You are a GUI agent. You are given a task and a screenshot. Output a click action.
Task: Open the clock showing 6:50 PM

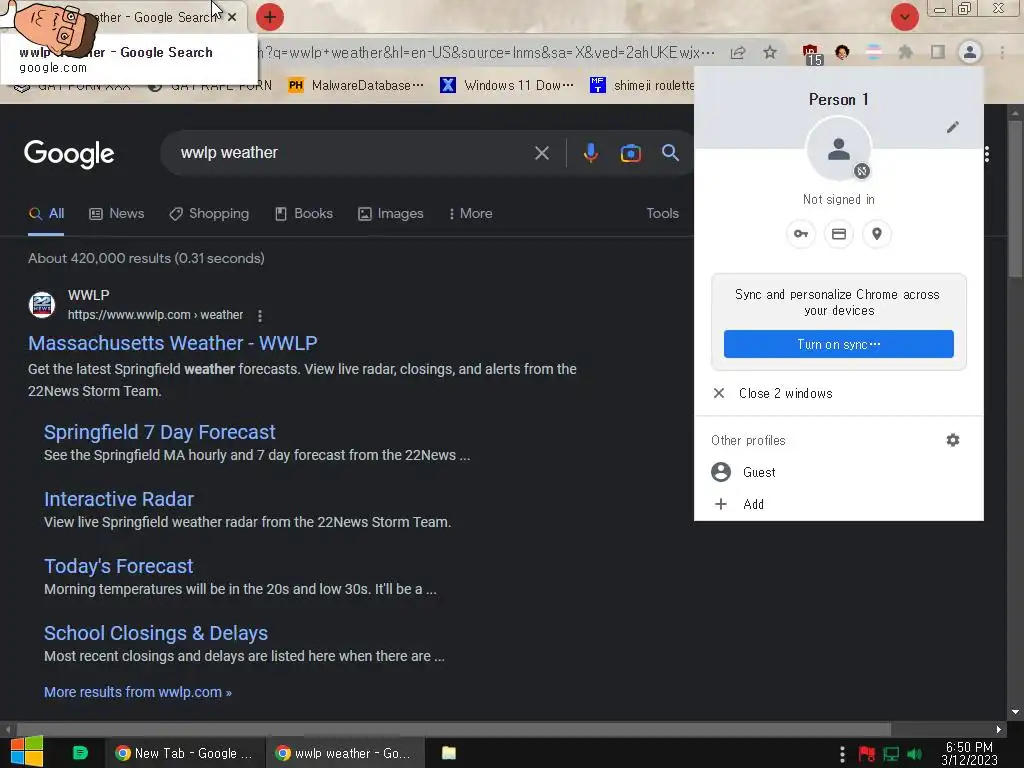[969, 753]
